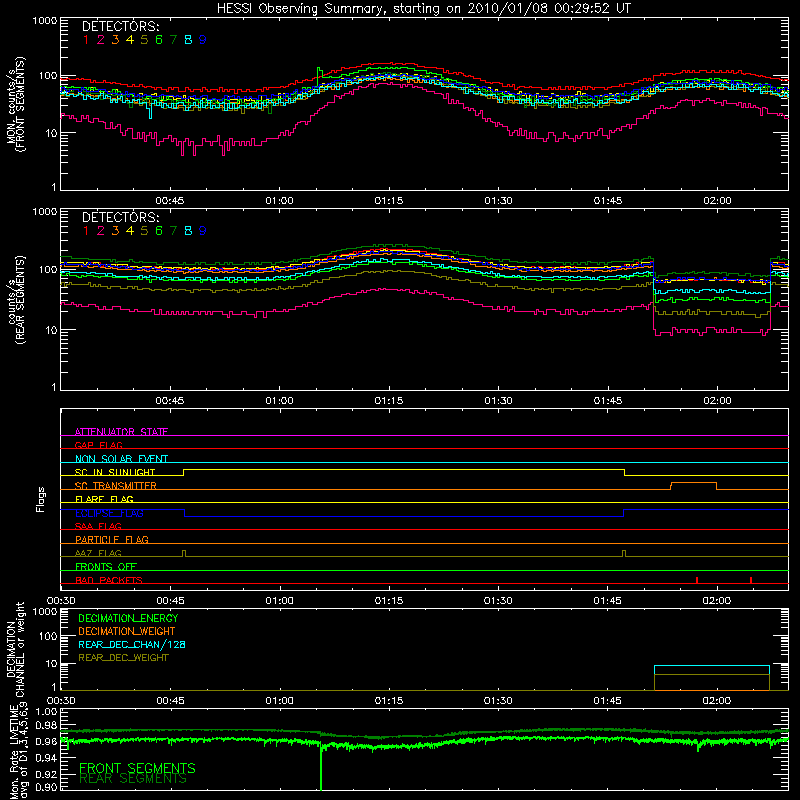The height and width of the screenshot is (800, 800).
Task: Click the last red BAD_PACKETS marker
Action: [751, 580]
